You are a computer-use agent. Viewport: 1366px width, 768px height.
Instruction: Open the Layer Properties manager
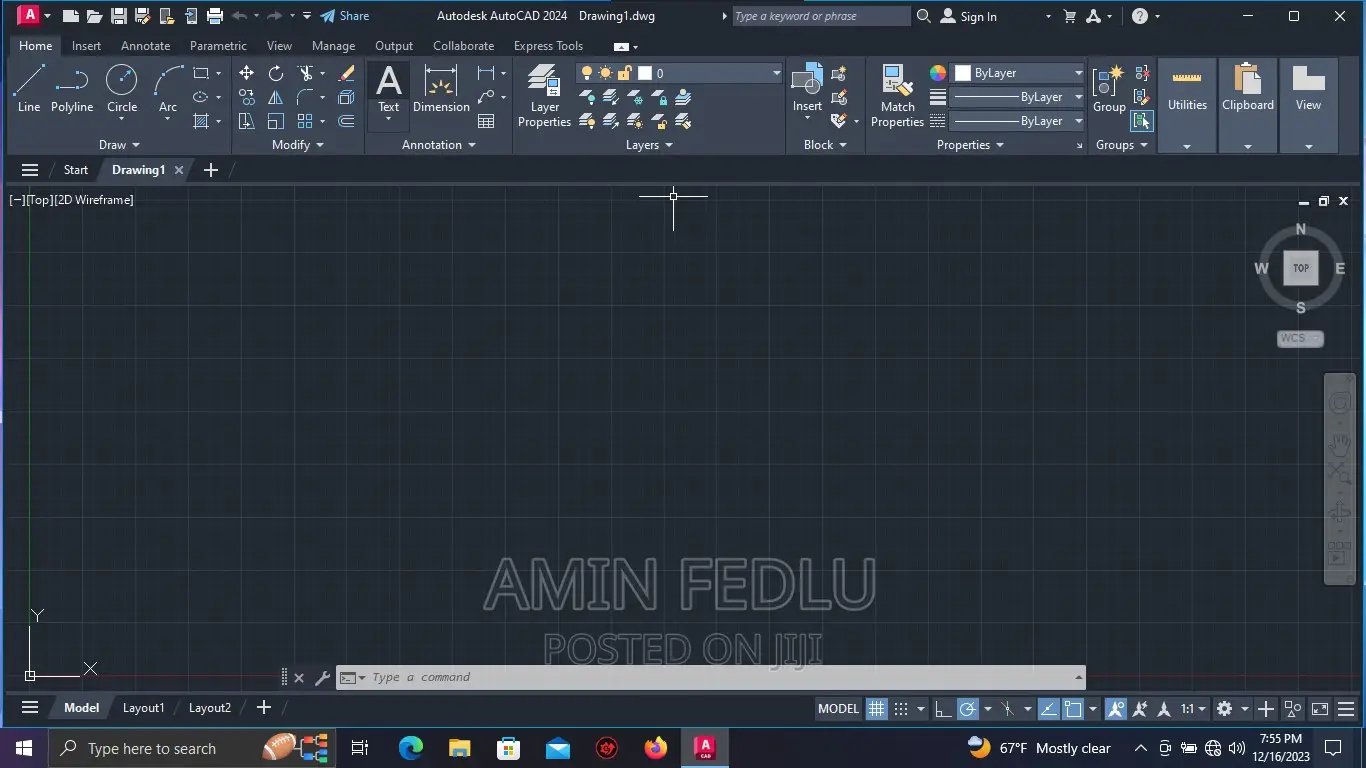pyautogui.click(x=544, y=95)
